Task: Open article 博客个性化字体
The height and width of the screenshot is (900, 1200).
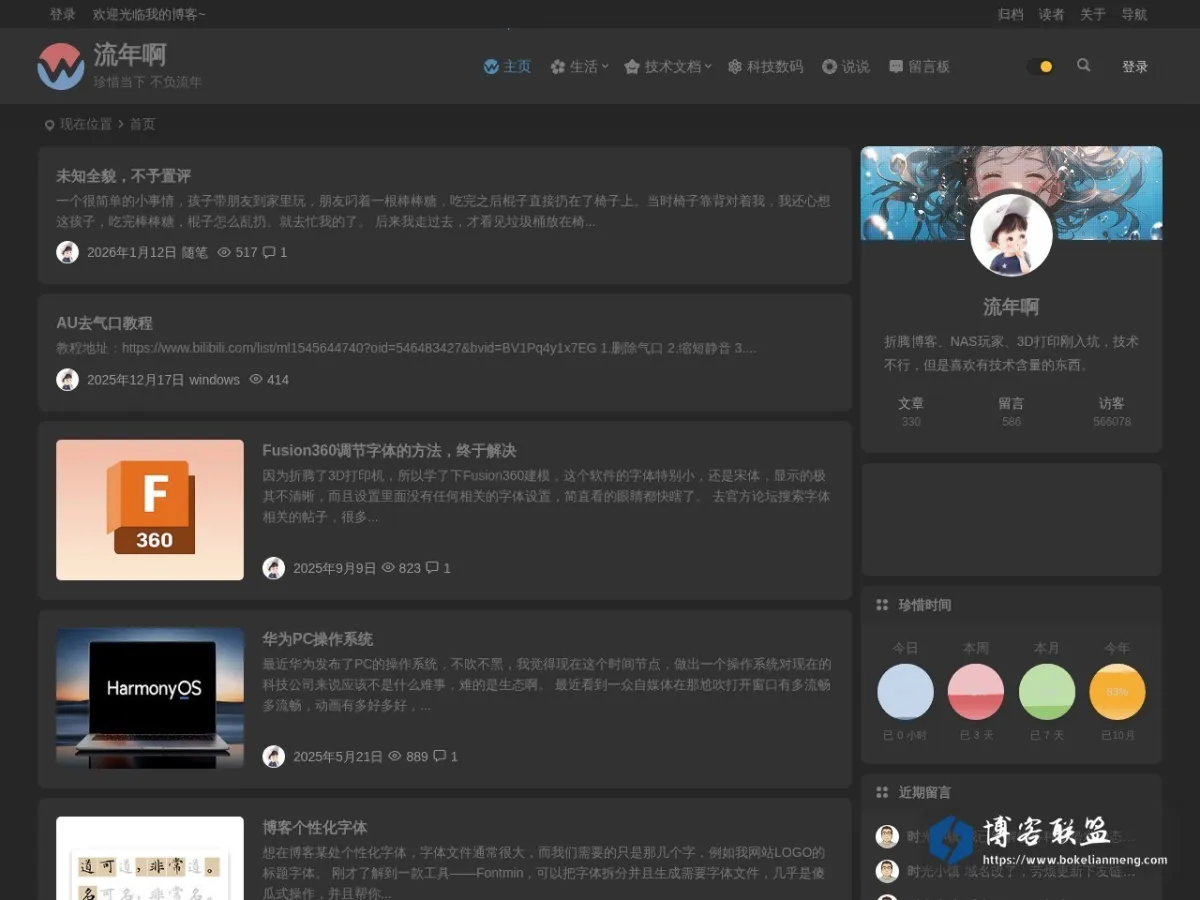Action: pyautogui.click(x=315, y=828)
